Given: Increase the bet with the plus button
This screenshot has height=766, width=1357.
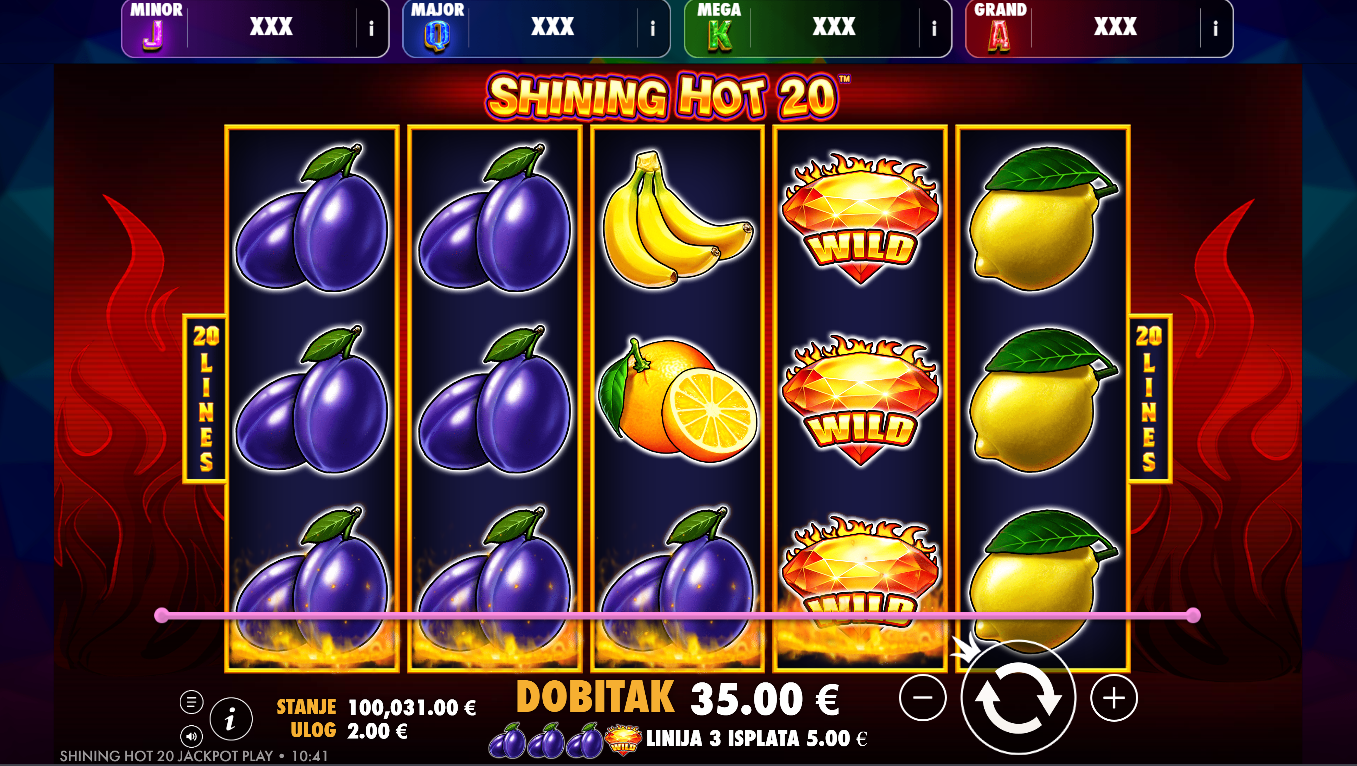Looking at the screenshot, I should pos(1114,698).
